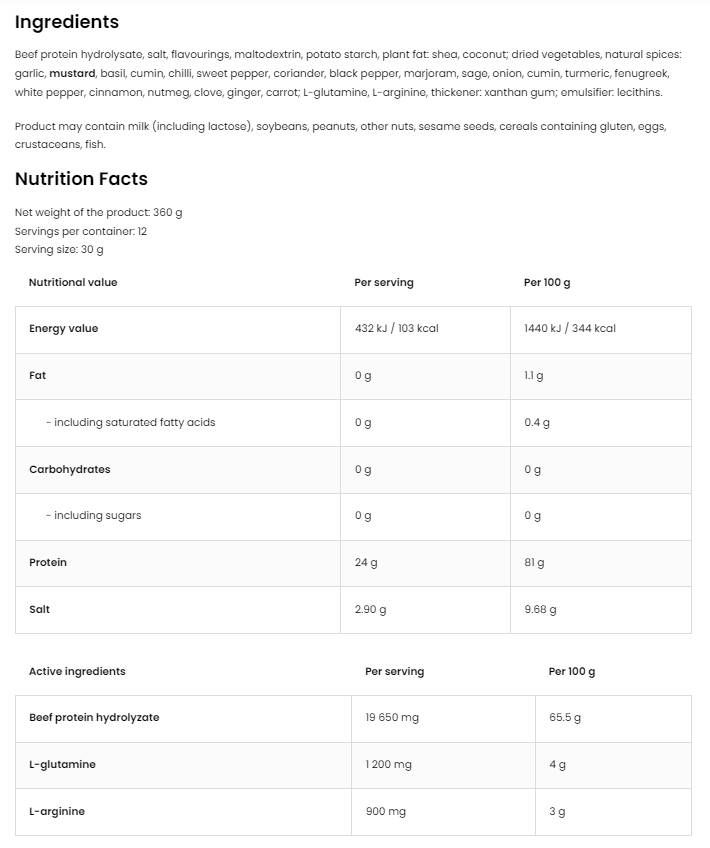Click the Nutrition Facts heading
The width and height of the screenshot is (710, 848).
81,178
